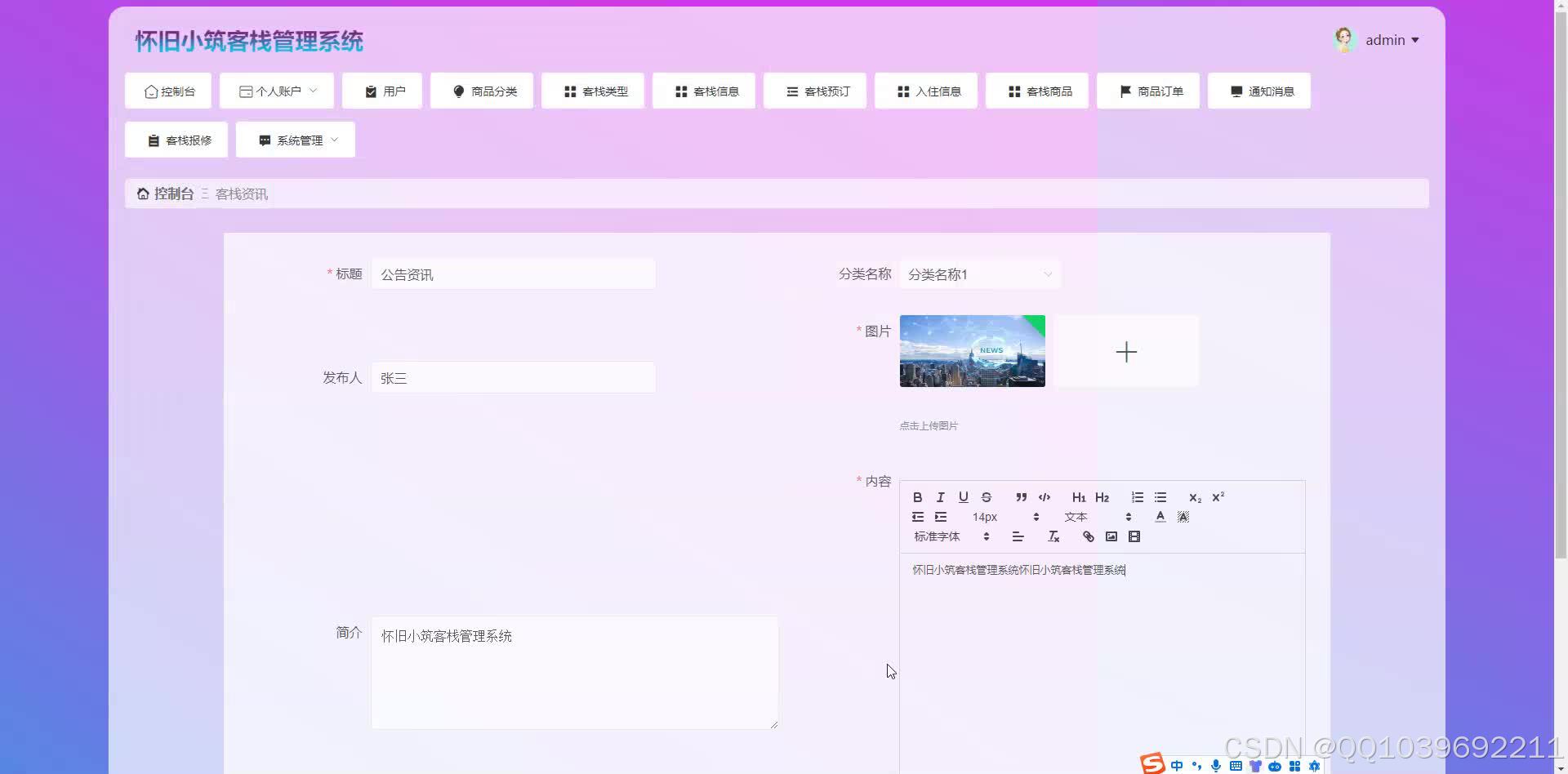The image size is (1568, 774).
Task: Insert a blockquote using the quote icon
Action: pos(1021,496)
